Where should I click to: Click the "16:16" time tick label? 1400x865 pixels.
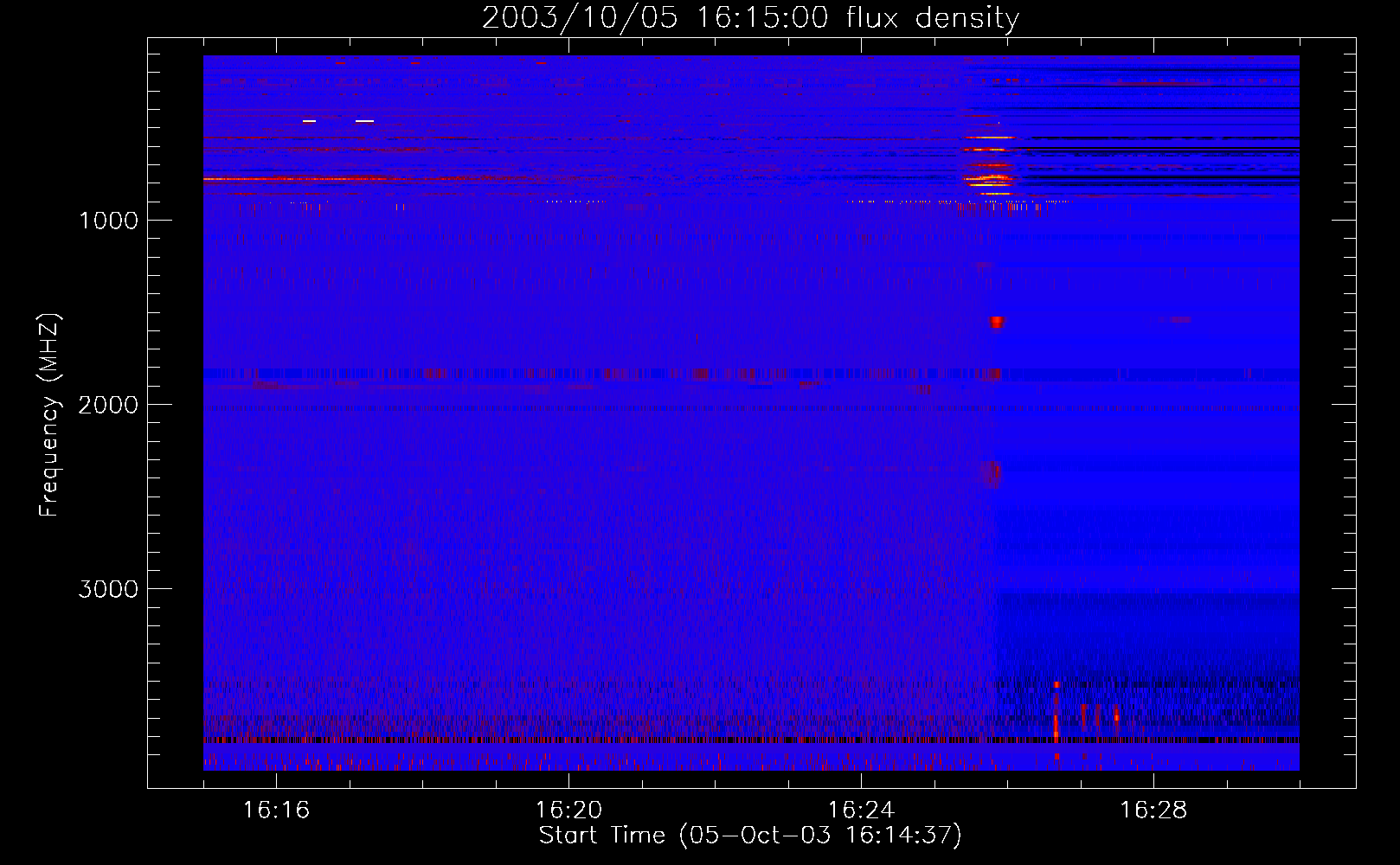tap(276, 810)
